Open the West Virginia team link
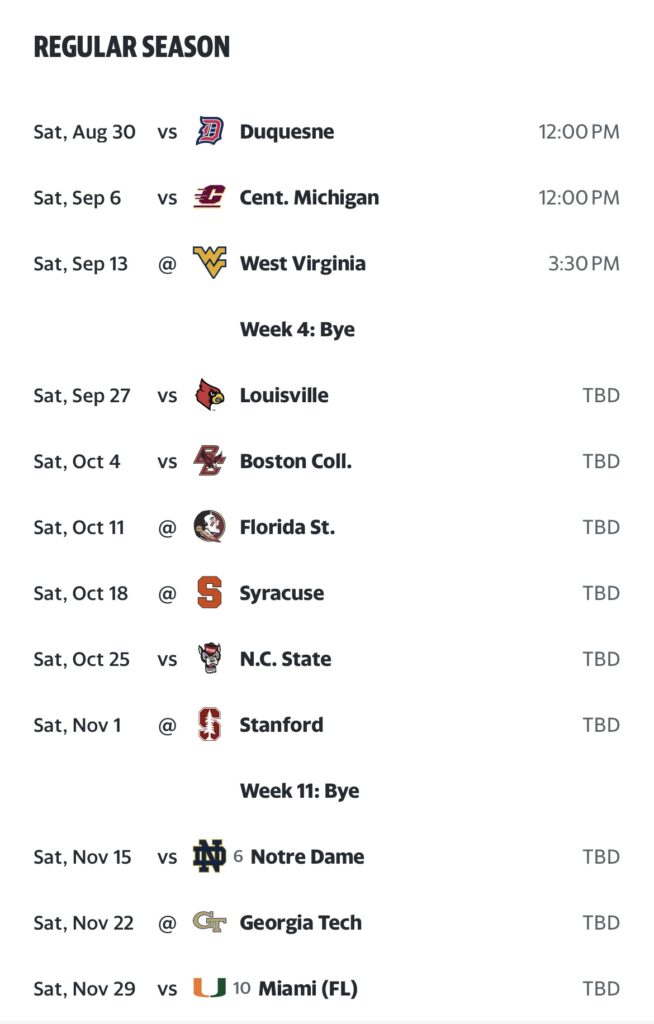654x1024 pixels. 303,263
